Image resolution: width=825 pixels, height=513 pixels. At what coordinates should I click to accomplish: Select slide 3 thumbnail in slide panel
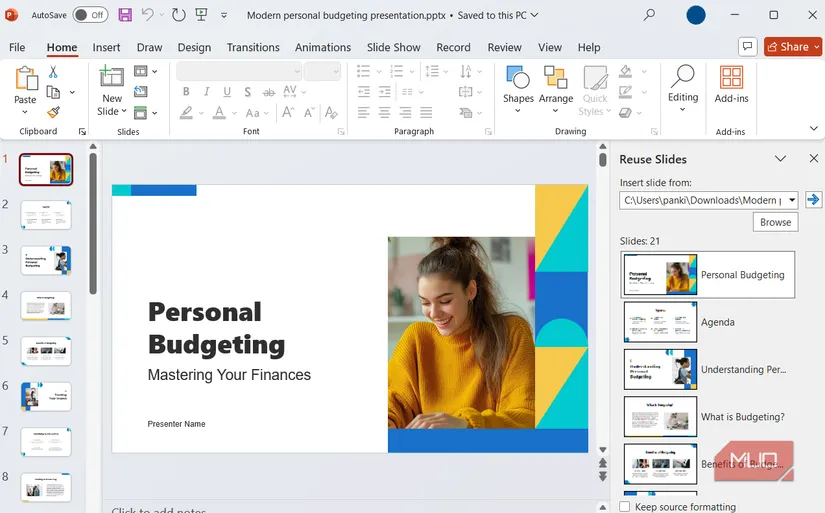46,260
